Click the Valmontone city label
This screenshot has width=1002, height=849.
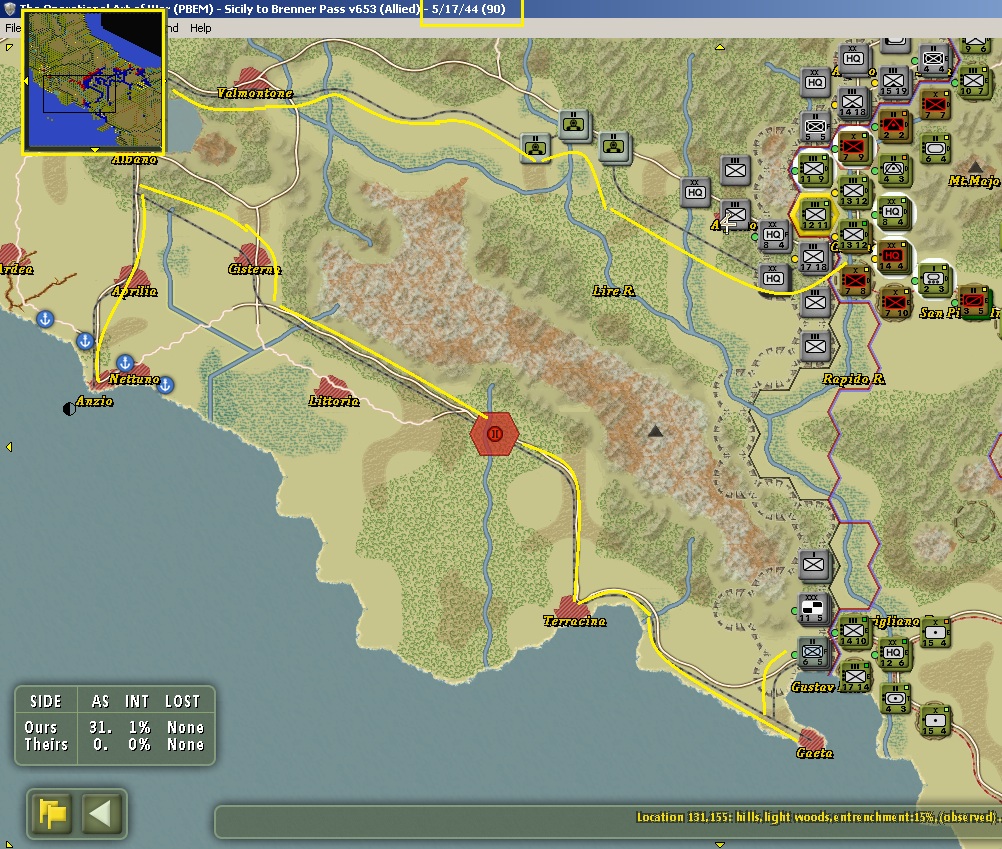tap(255, 93)
